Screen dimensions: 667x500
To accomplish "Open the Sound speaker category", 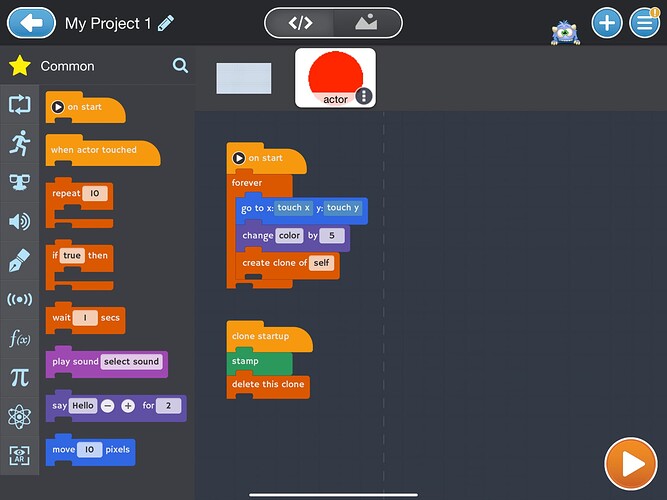I will point(20,222).
